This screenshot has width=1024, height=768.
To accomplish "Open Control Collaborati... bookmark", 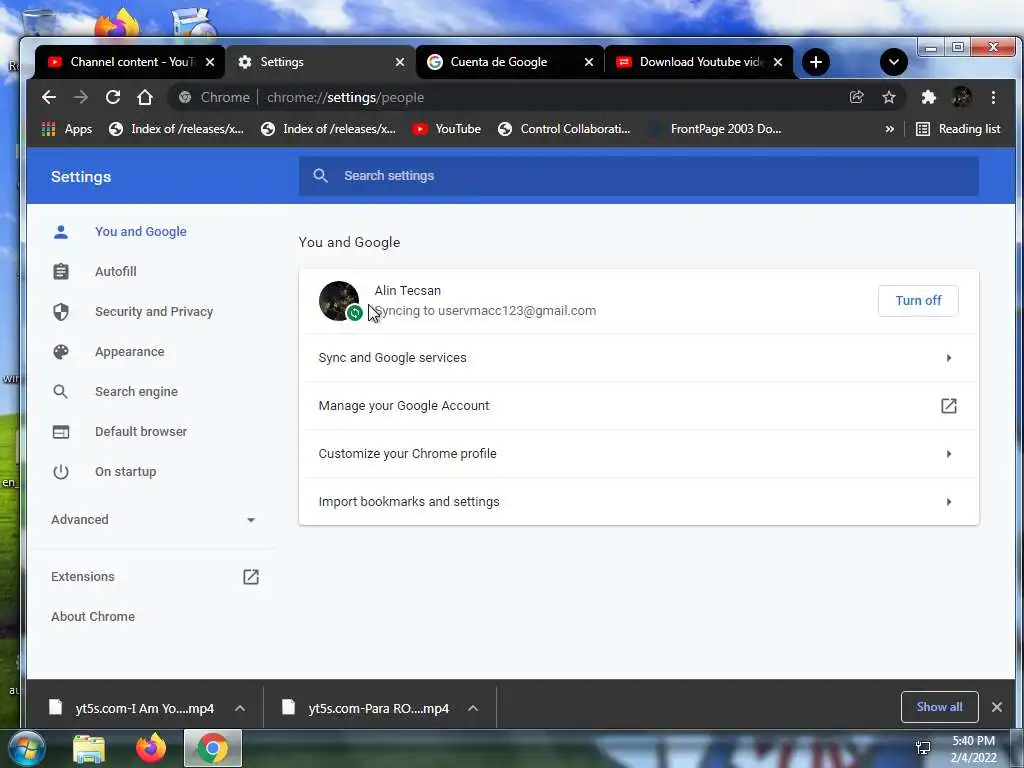I will (x=564, y=129).
